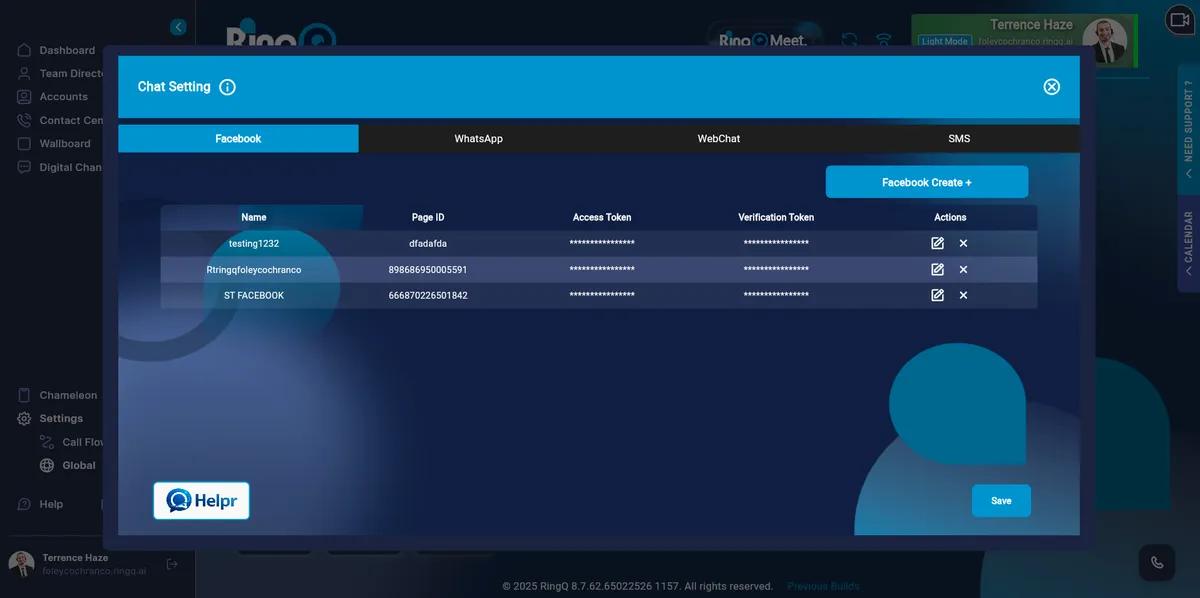Switch to the WebChat tab
This screenshot has height=598, width=1200.
719,139
